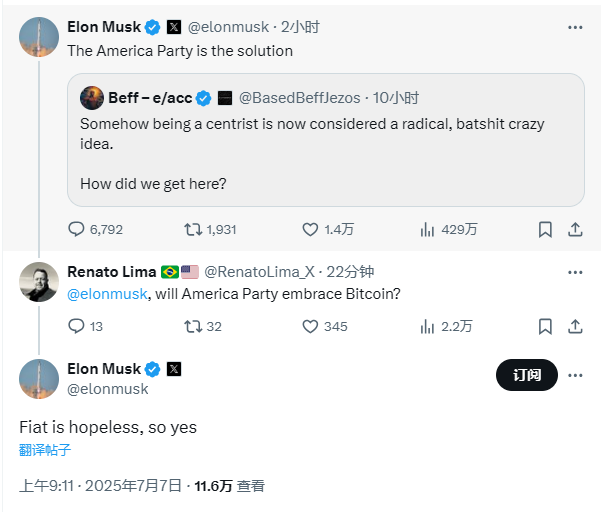Click the 订阅 subscribe button
601x512 pixels.
coord(527,375)
